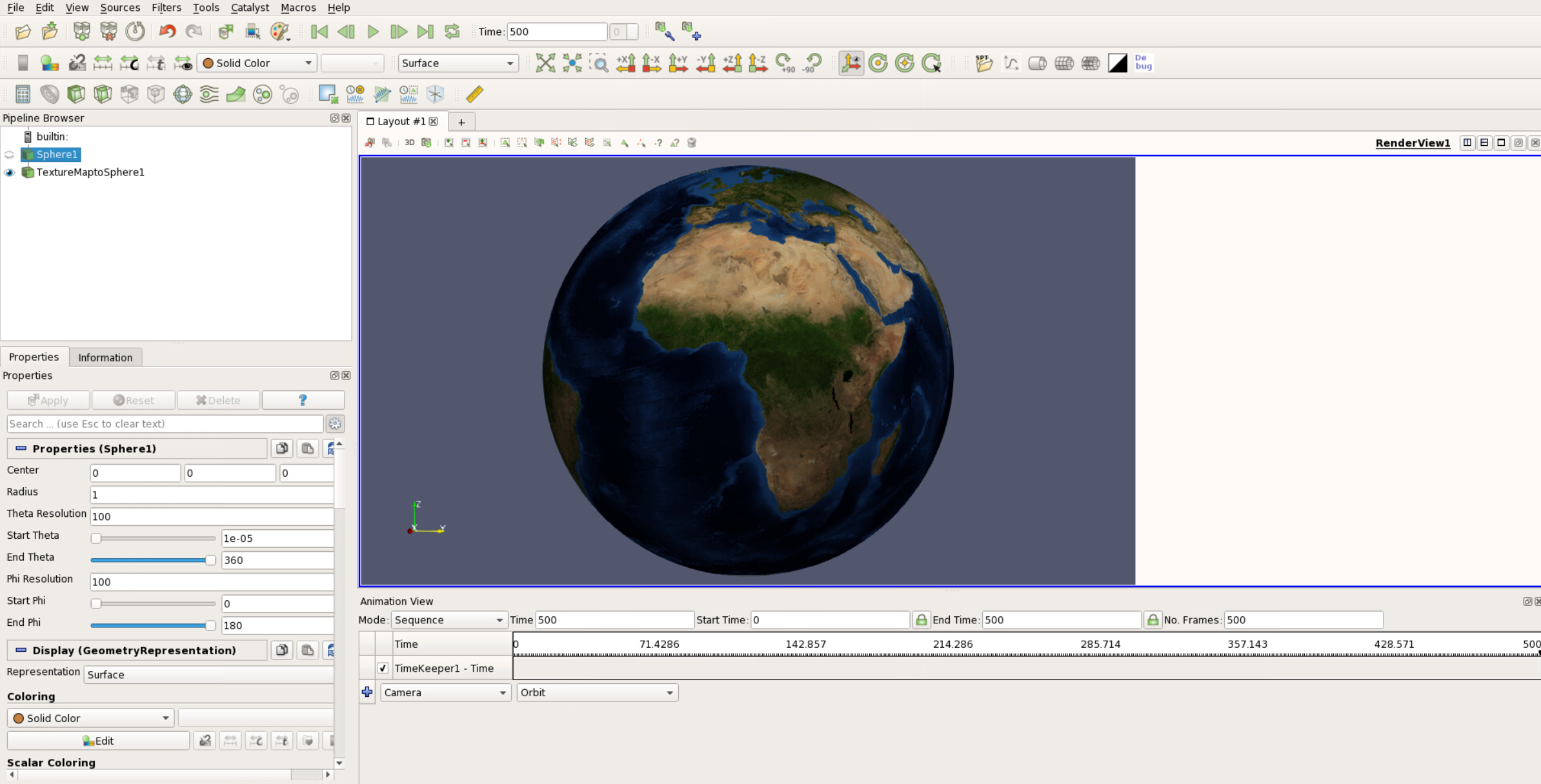Click the ruler measurement icon
This screenshot has width=1541, height=784.
(474, 94)
